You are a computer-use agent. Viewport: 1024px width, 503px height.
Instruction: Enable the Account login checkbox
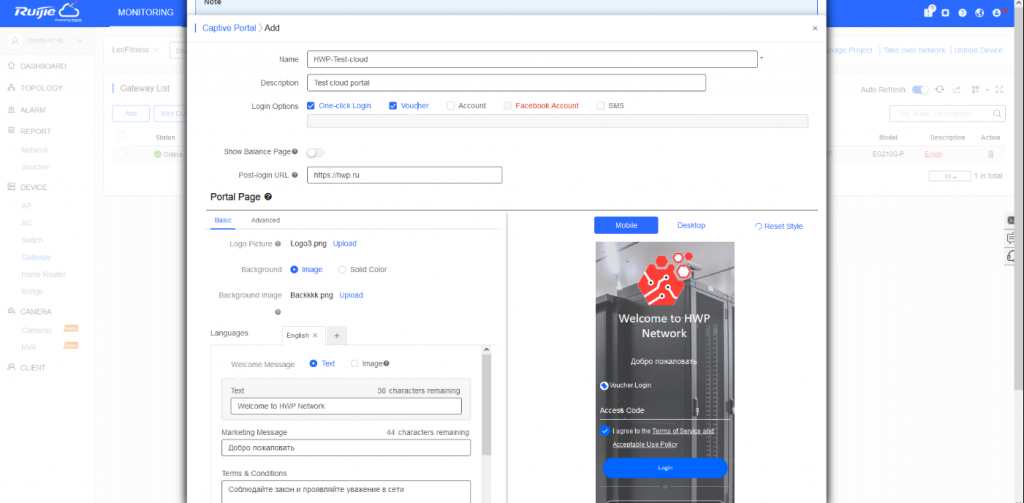pos(451,105)
